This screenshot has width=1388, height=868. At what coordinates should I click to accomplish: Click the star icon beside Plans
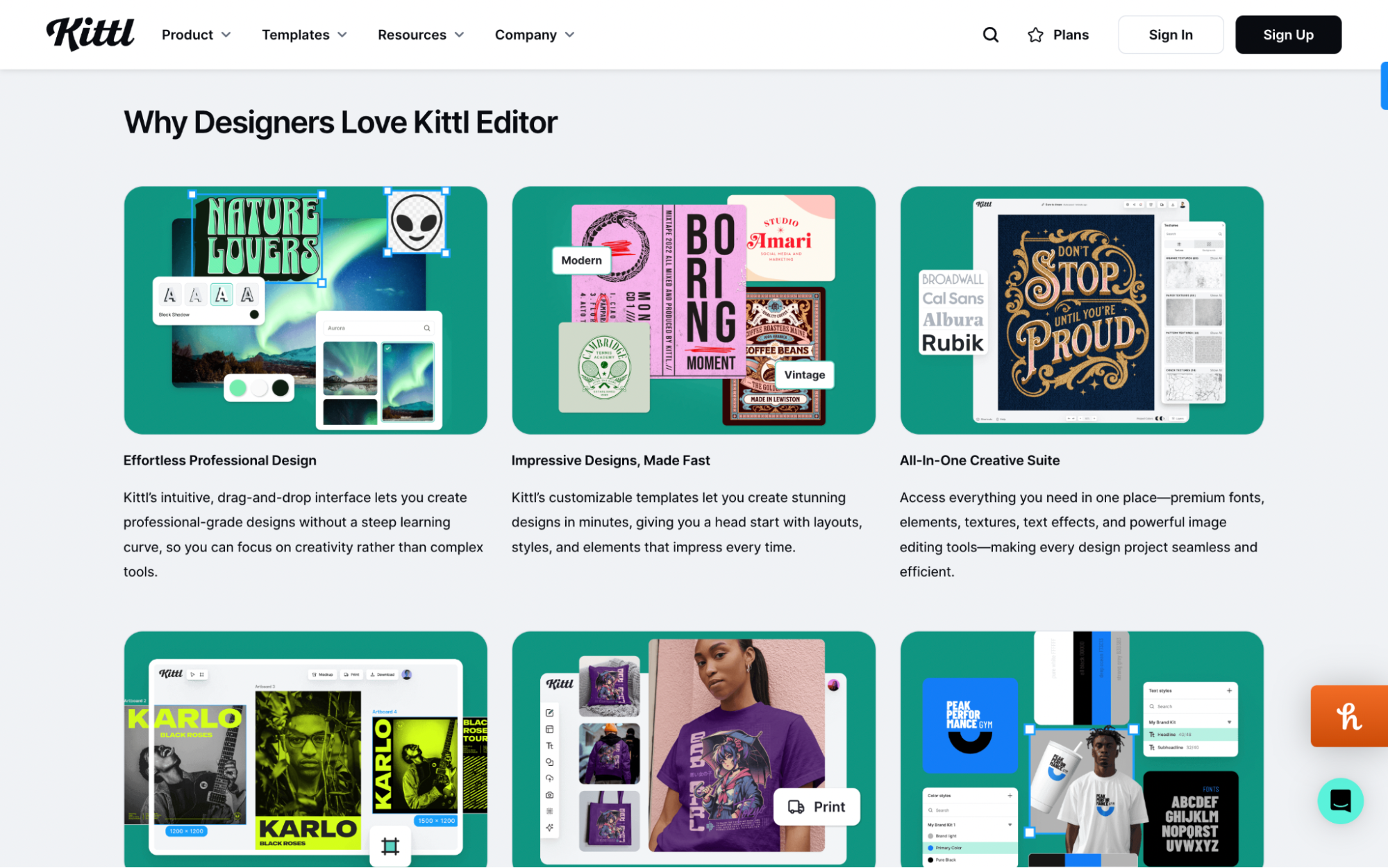(x=1035, y=35)
